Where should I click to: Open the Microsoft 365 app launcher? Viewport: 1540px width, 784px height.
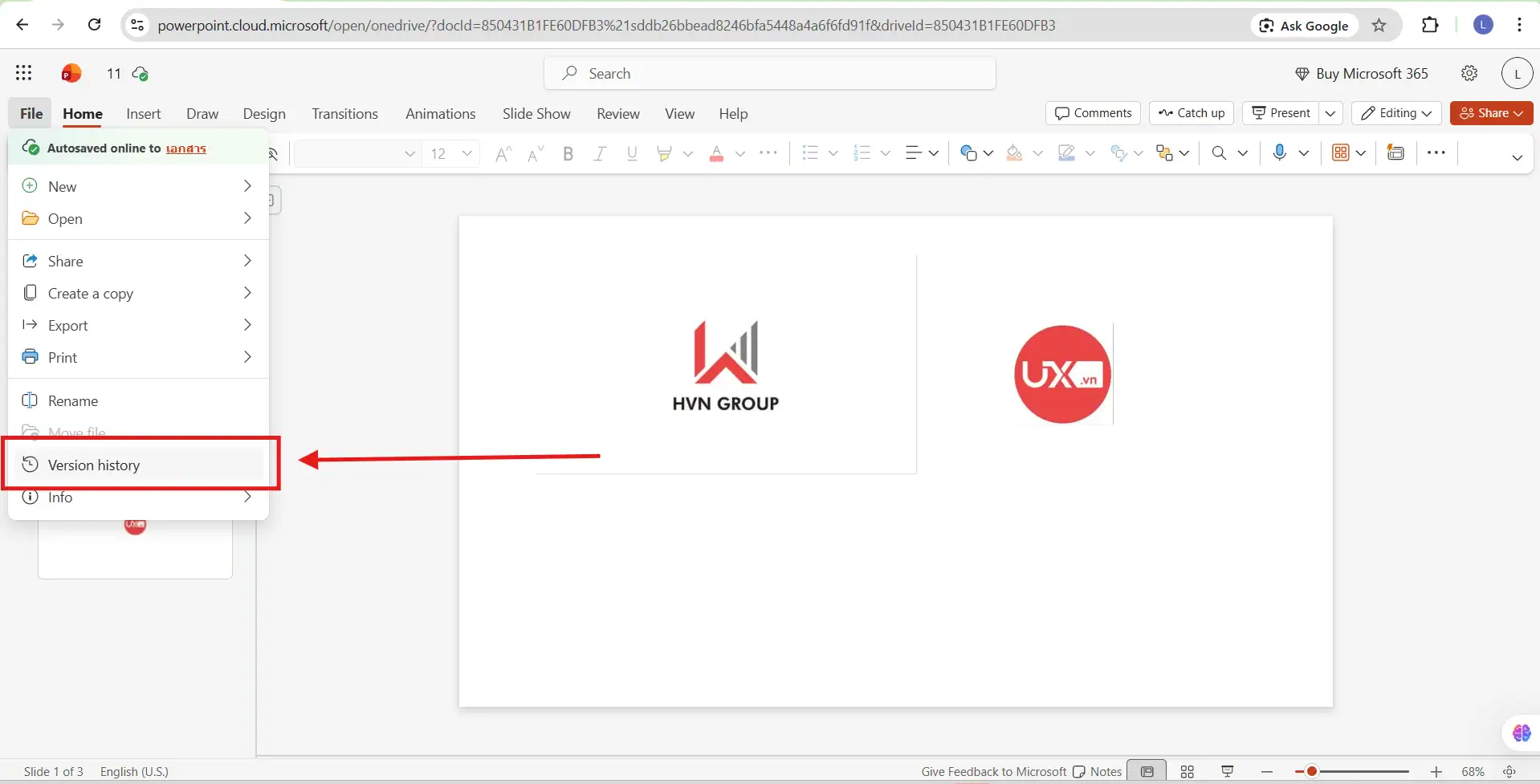tap(24, 73)
